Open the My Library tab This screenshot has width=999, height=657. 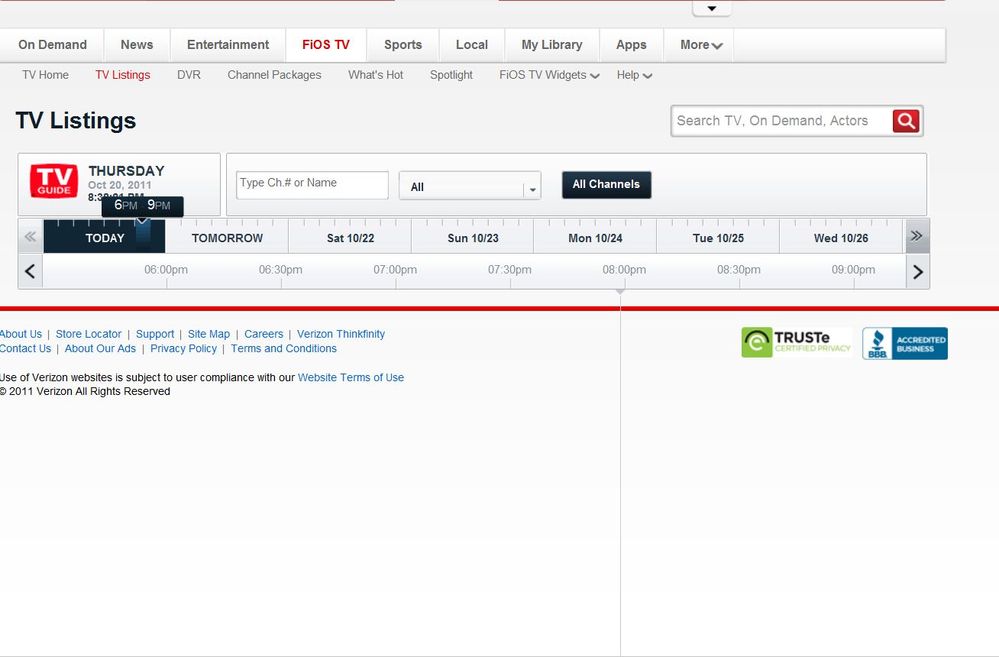[552, 45]
